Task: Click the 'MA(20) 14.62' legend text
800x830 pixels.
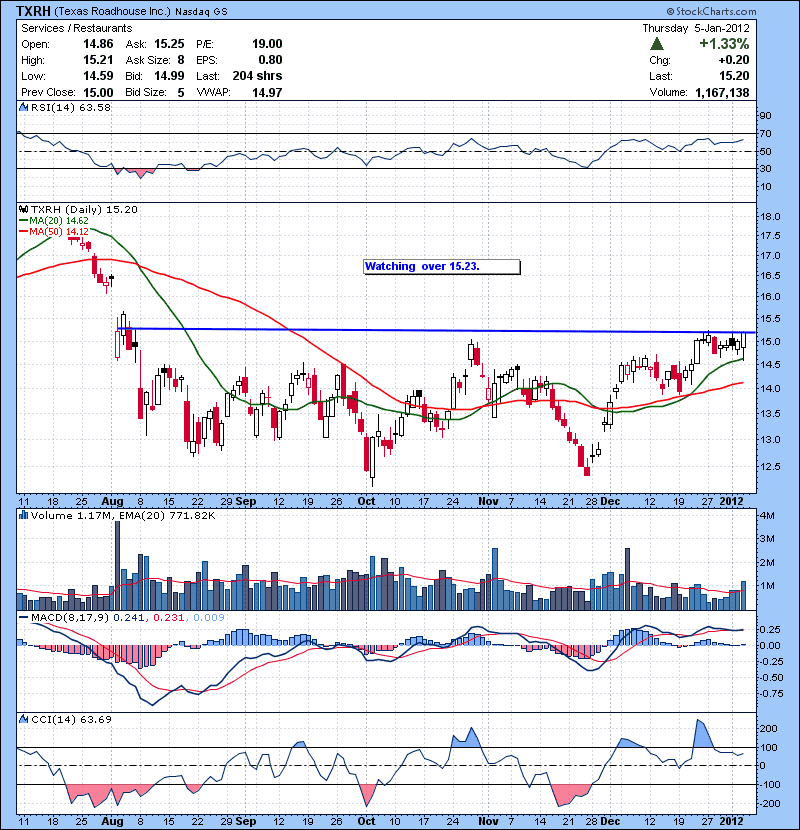Action: 59,221
